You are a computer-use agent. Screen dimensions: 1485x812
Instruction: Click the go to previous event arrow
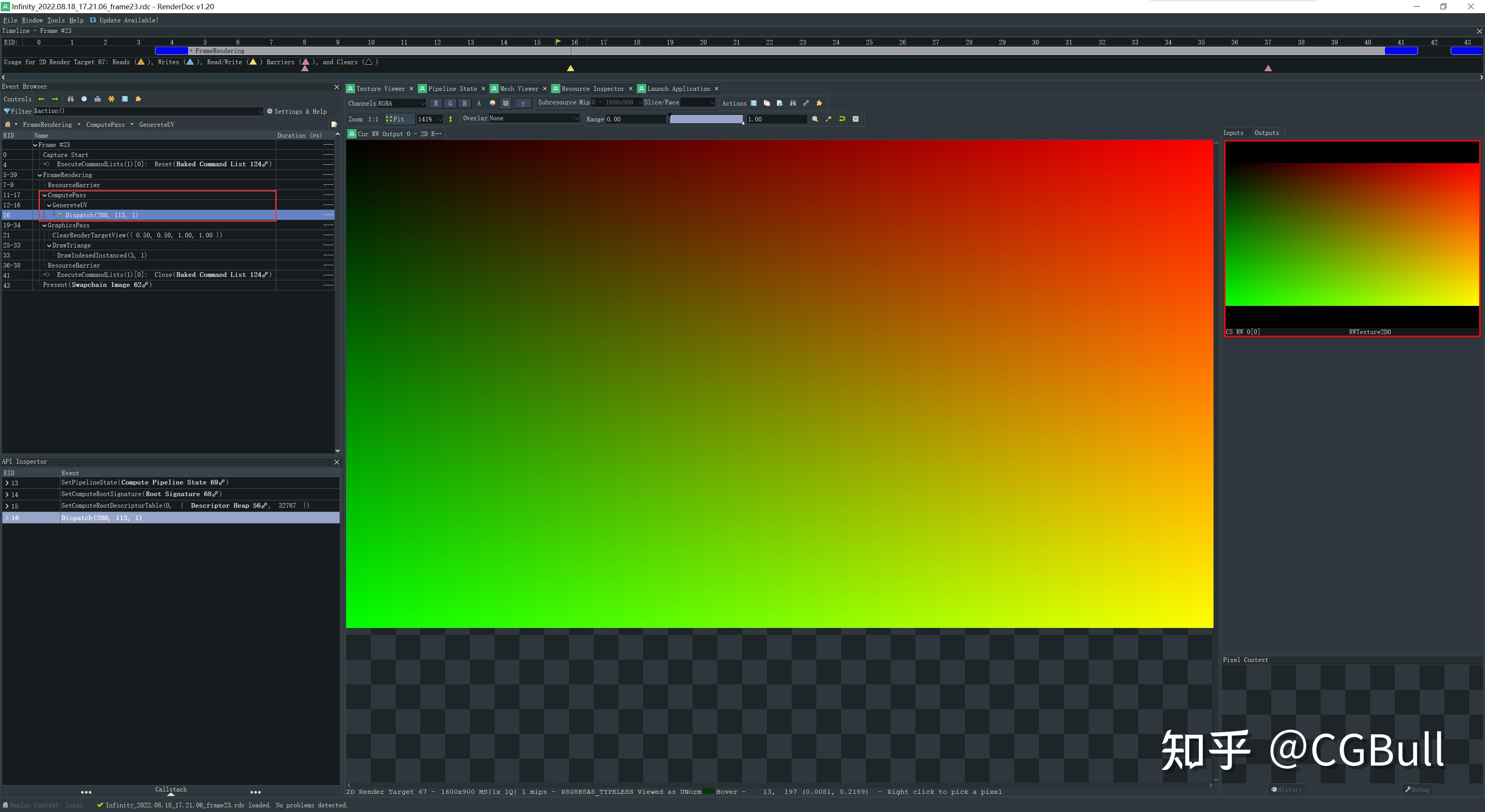41,99
